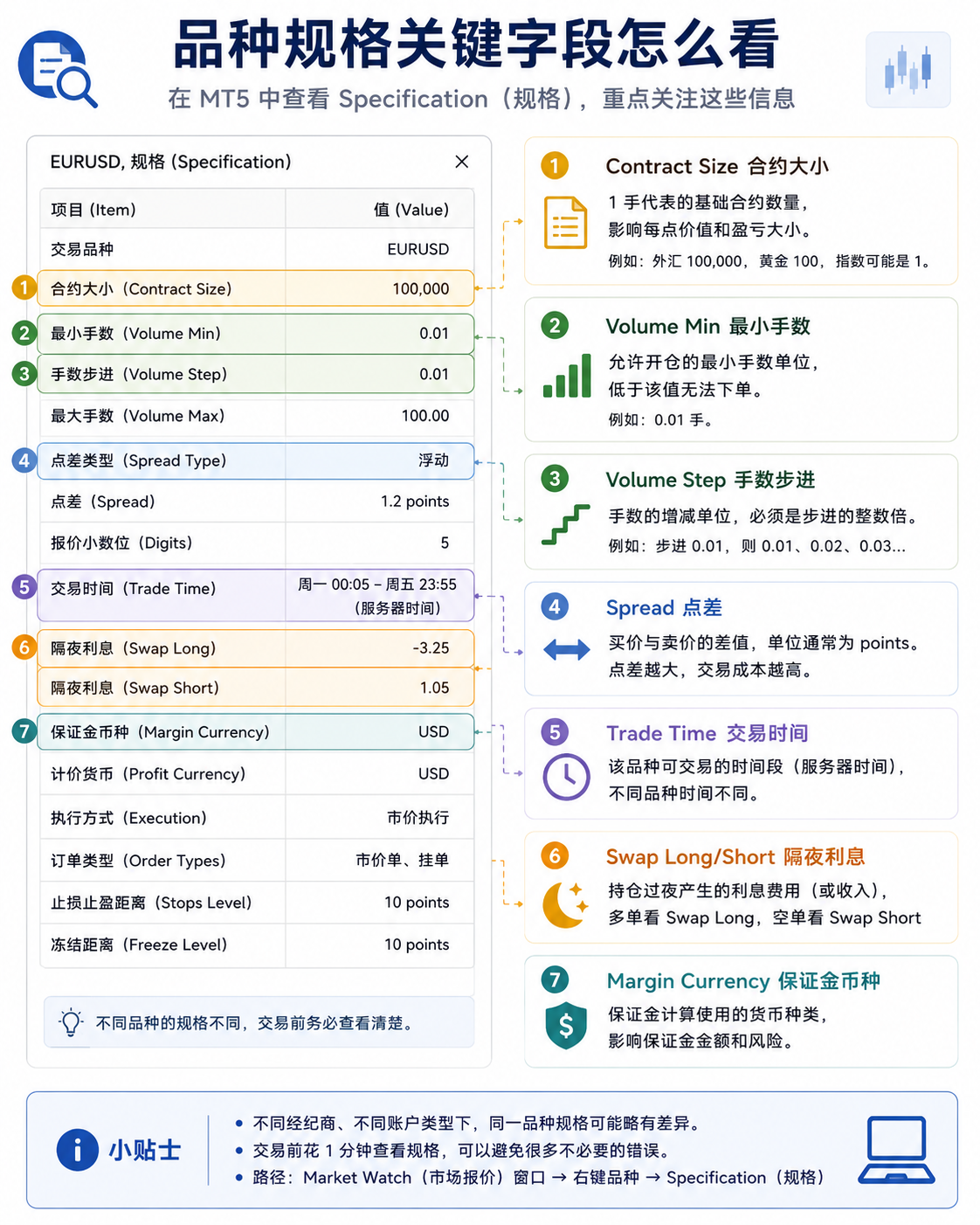Click the Trade Time 交易时间 heading
The width and height of the screenshot is (980, 1225).
pos(707,733)
